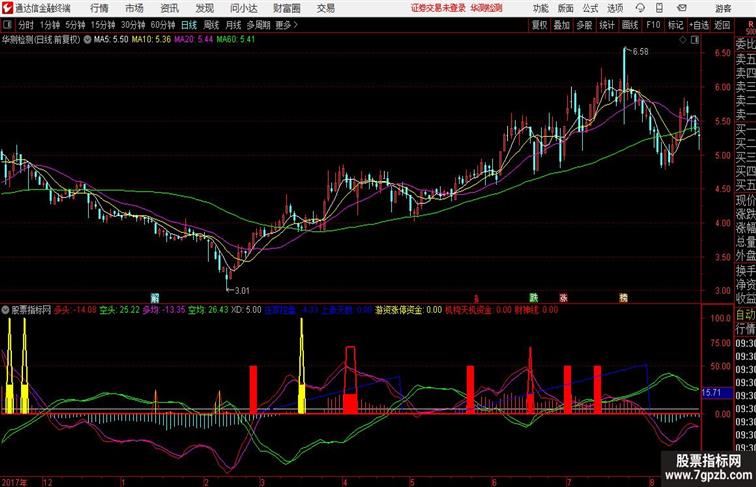The image size is (756, 487).
Task: Open dropdown arrow beside 股票指标网 indicator
Action: pyautogui.click(x=5, y=310)
